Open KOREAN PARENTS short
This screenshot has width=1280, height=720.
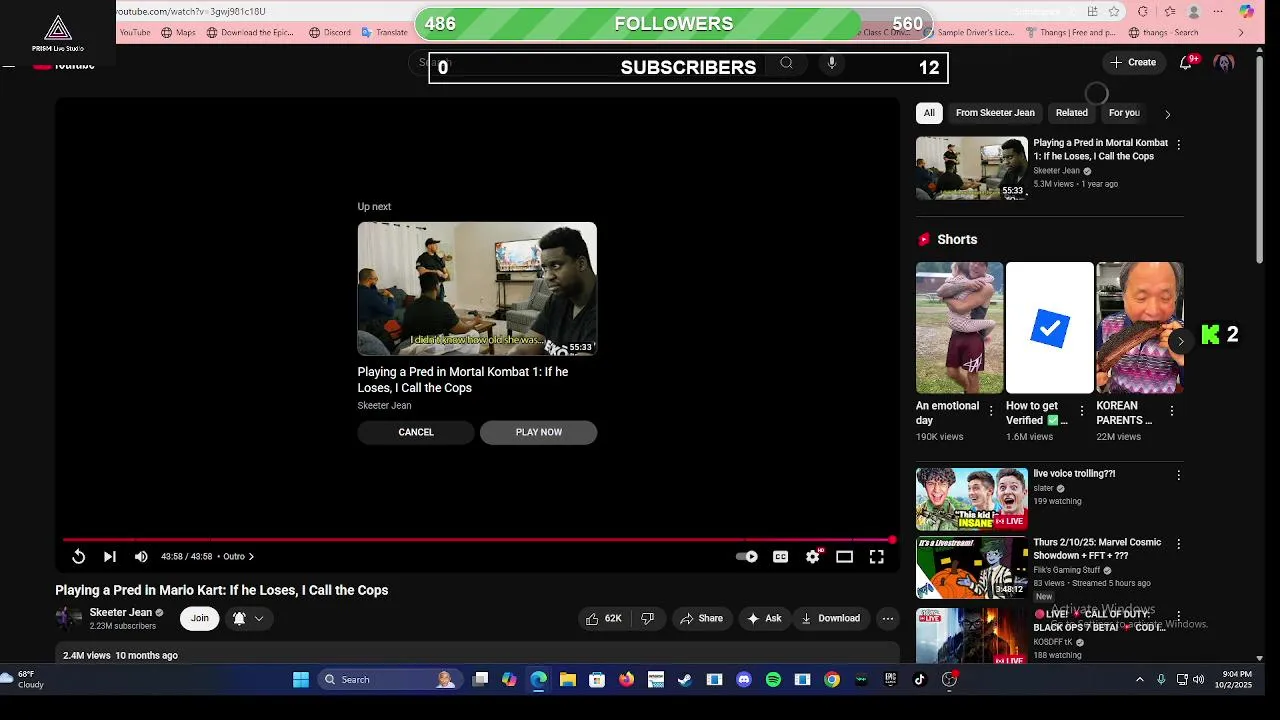(1139, 328)
